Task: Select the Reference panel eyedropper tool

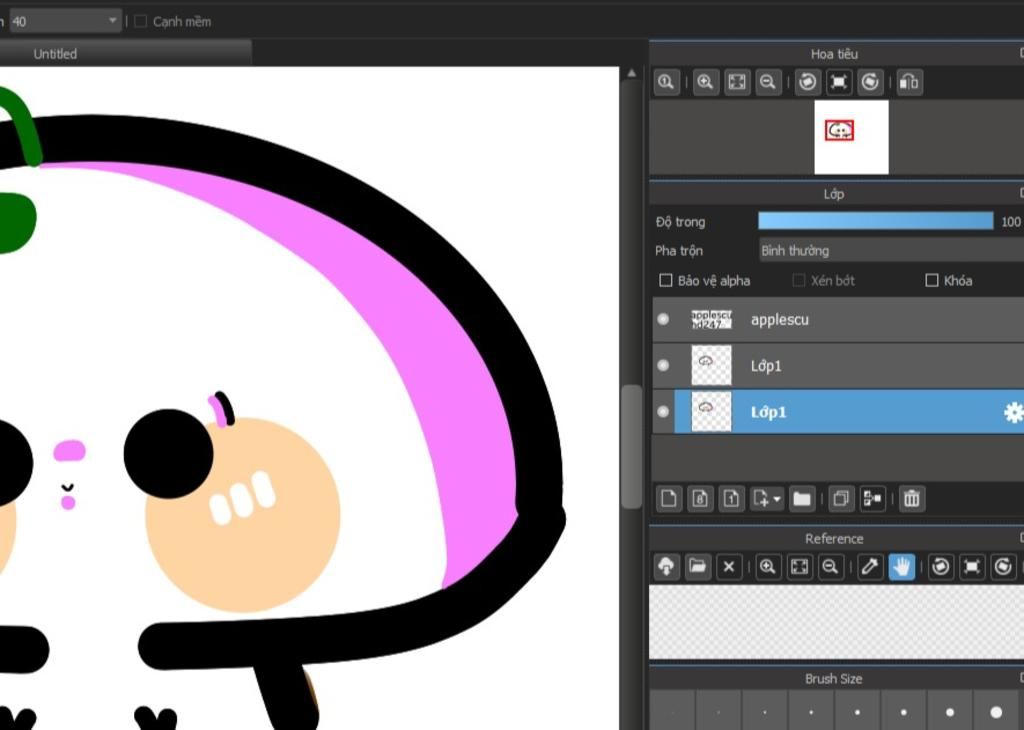Action: [870, 567]
